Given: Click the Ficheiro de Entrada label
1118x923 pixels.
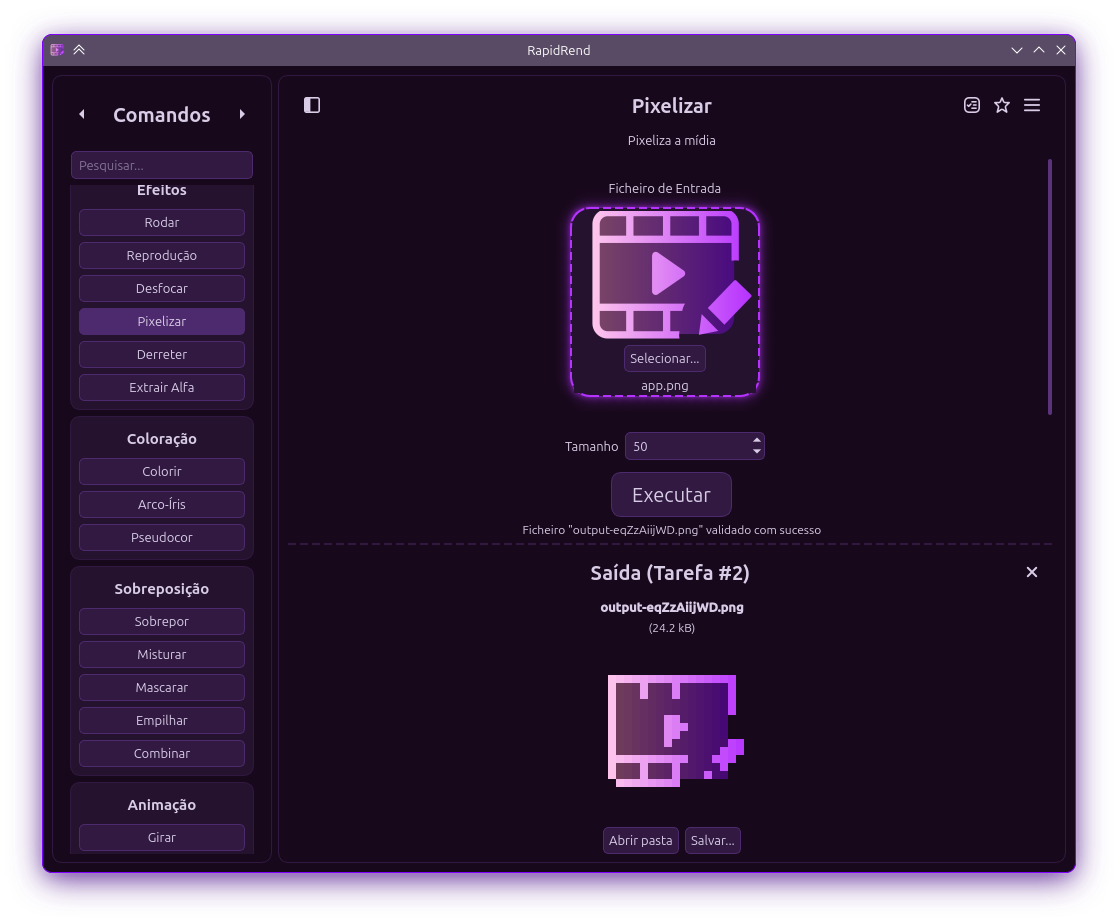Looking at the screenshot, I should pyautogui.click(x=665, y=188).
